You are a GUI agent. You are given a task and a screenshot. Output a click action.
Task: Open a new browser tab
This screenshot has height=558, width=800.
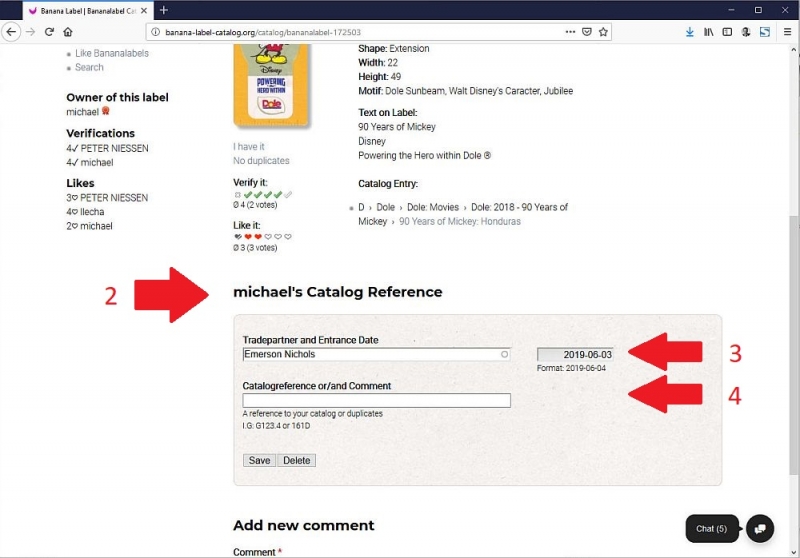point(164,10)
